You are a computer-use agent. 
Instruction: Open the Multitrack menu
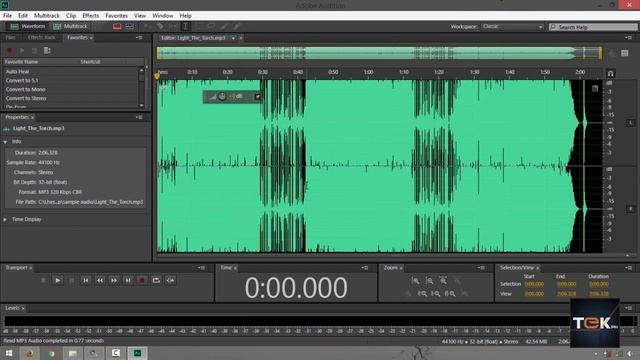click(x=47, y=16)
